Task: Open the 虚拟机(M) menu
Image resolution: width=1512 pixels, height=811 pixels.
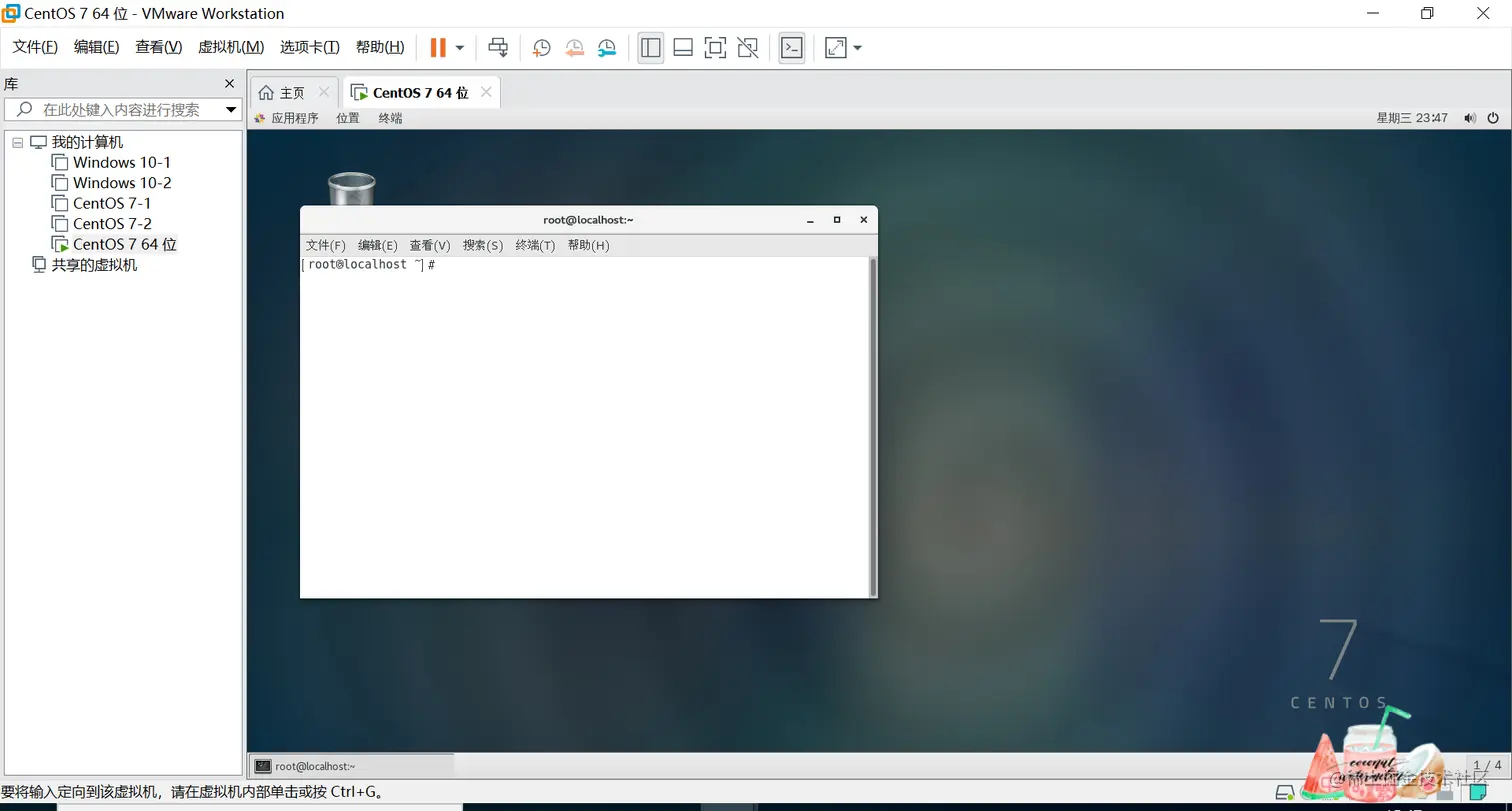Action: click(x=231, y=47)
